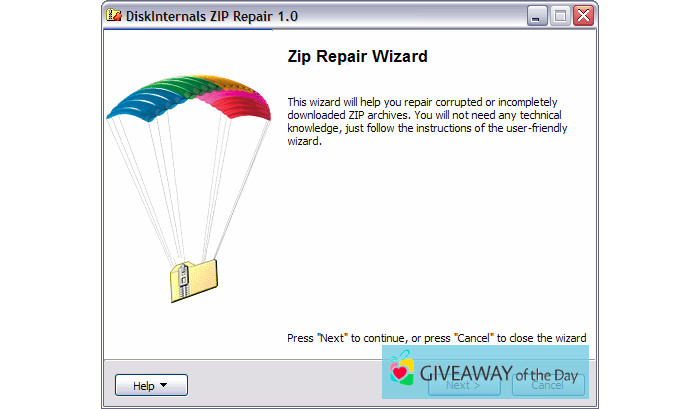Image resolution: width=700 pixels, height=409 pixels.
Task: Click the 'Press Next to continue' instruction text
Action: pos(436,338)
